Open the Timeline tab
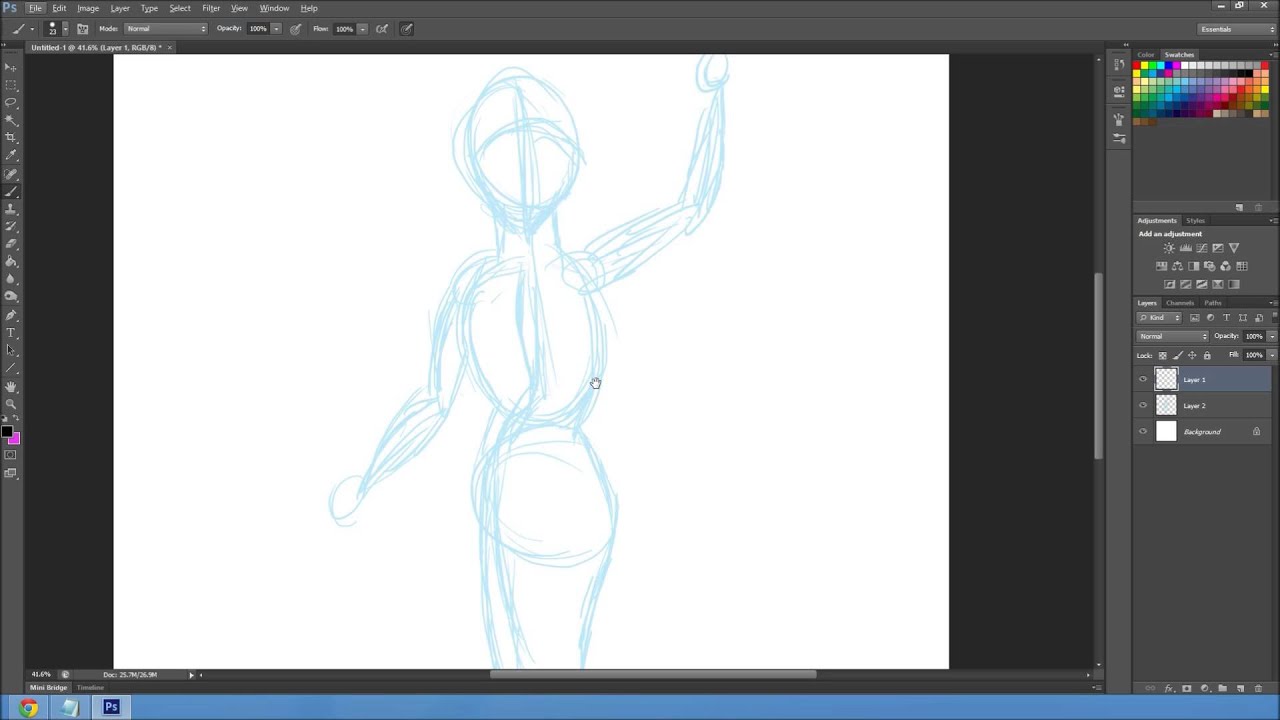This screenshot has height=720, width=1280. 90,688
